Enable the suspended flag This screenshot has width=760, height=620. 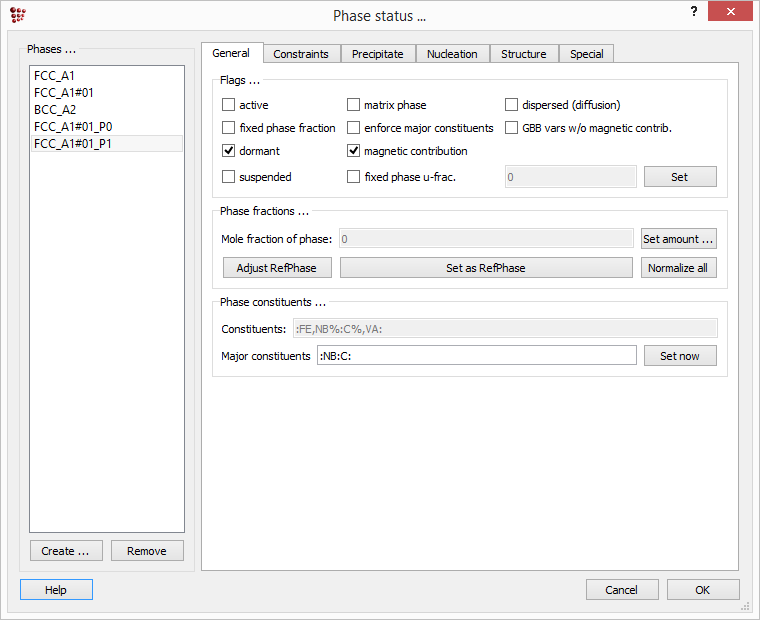229,177
